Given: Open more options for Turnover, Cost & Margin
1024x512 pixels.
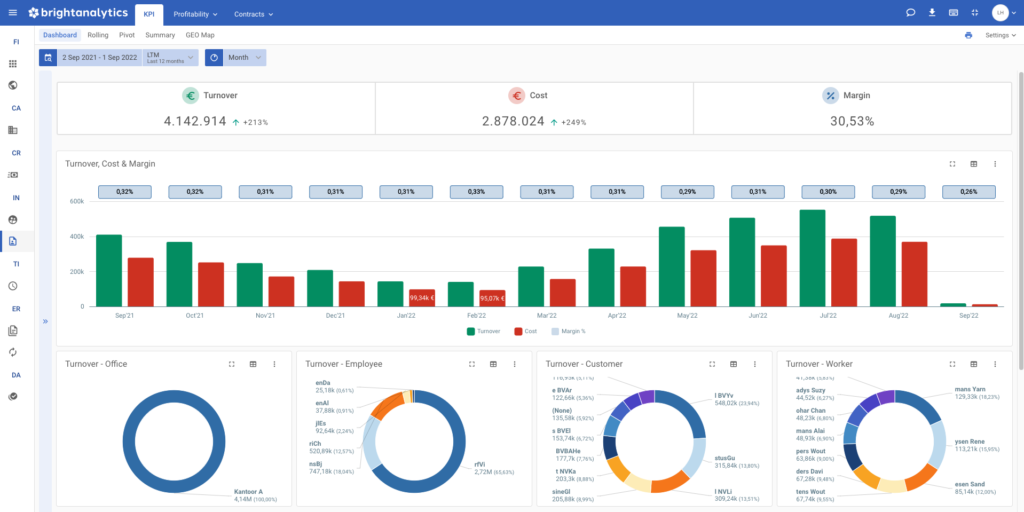Looking at the screenshot, I should point(995,164).
